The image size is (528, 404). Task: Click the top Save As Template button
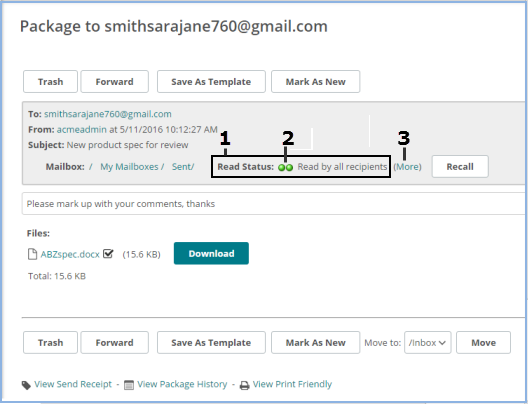coord(211,81)
